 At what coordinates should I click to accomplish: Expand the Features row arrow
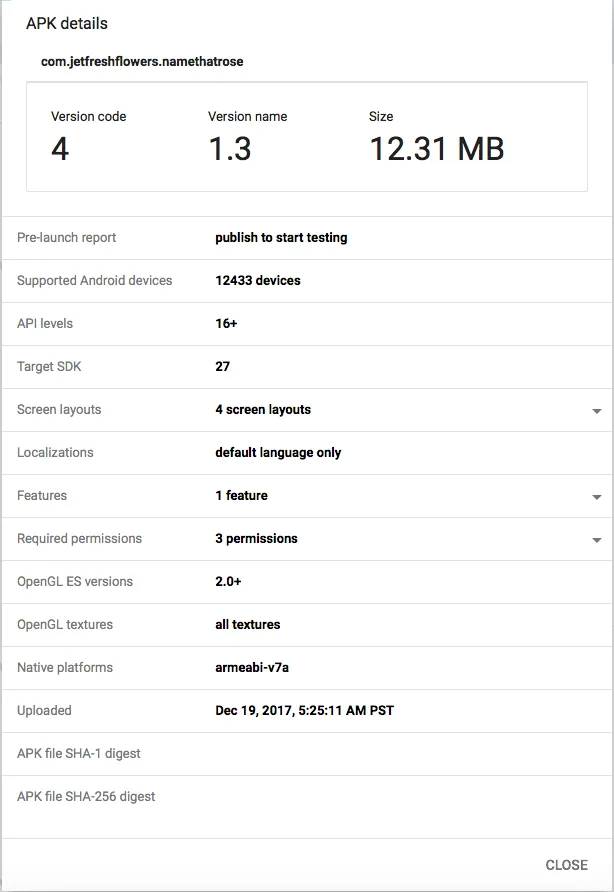pyautogui.click(x=597, y=497)
